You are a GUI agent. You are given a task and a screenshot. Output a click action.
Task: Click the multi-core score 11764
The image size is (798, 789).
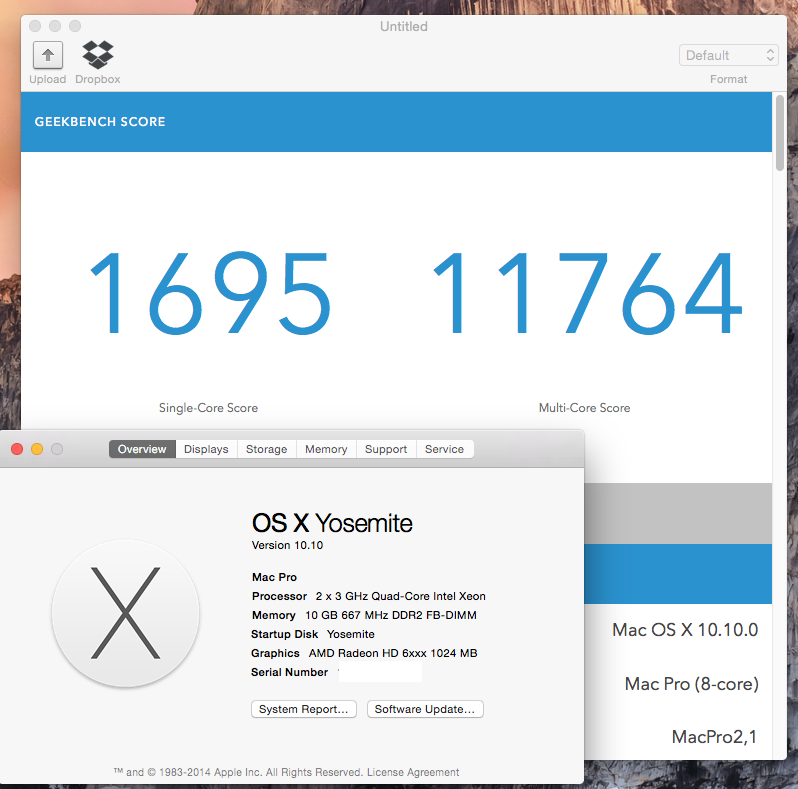tap(587, 293)
